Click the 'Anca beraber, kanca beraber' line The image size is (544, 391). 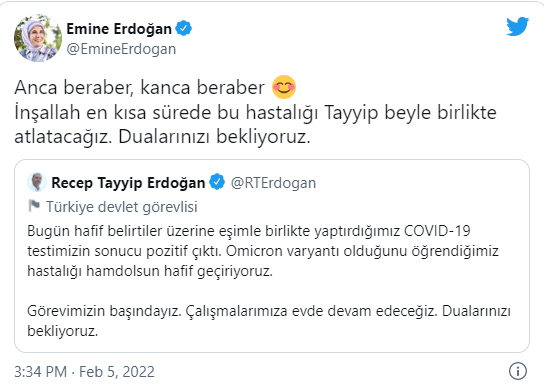click(139, 87)
